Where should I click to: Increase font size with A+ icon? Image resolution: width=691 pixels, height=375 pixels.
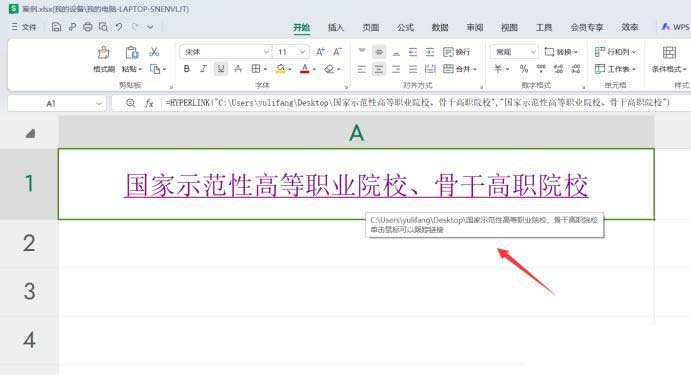point(320,52)
